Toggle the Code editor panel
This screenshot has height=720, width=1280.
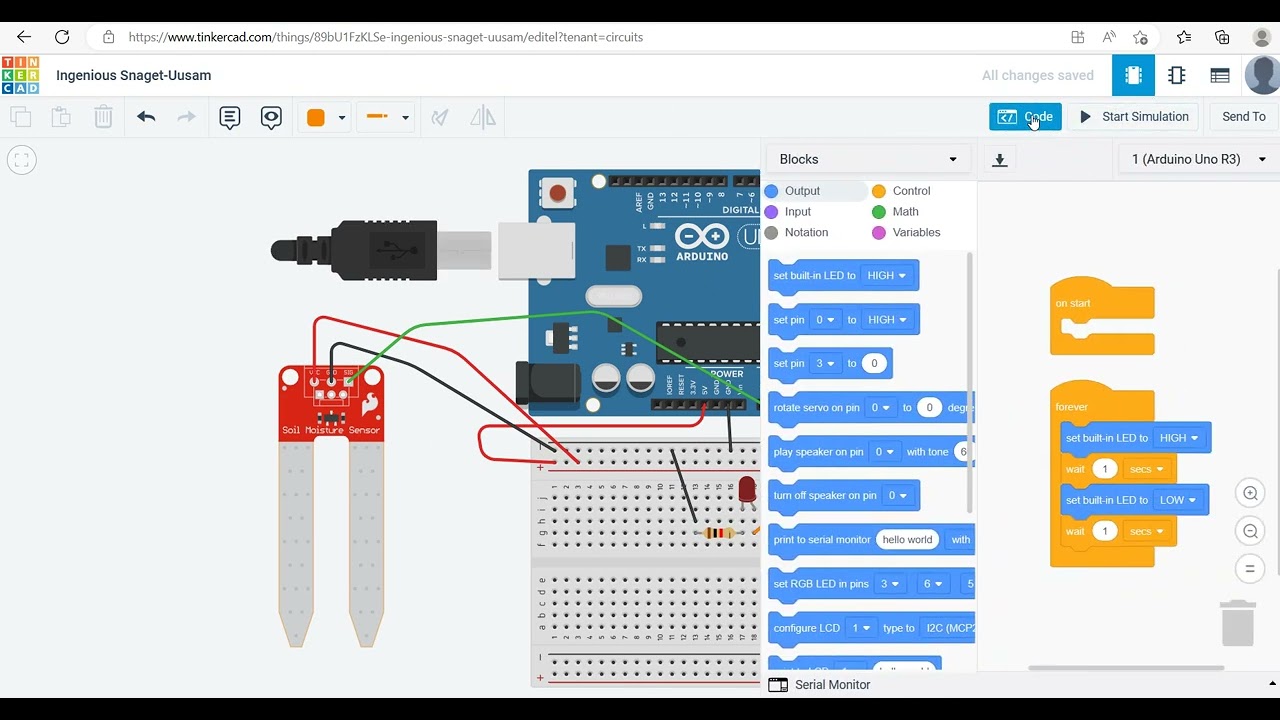tap(1025, 117)
